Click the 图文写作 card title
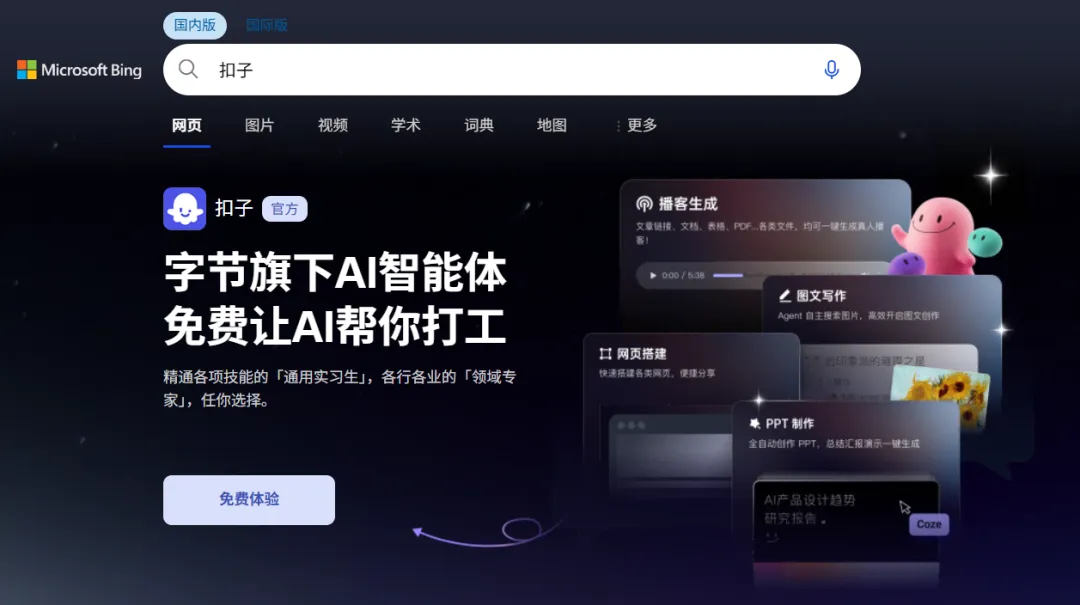The width and height of the screenshot is (1080, 605). click(x=821, y=296)
